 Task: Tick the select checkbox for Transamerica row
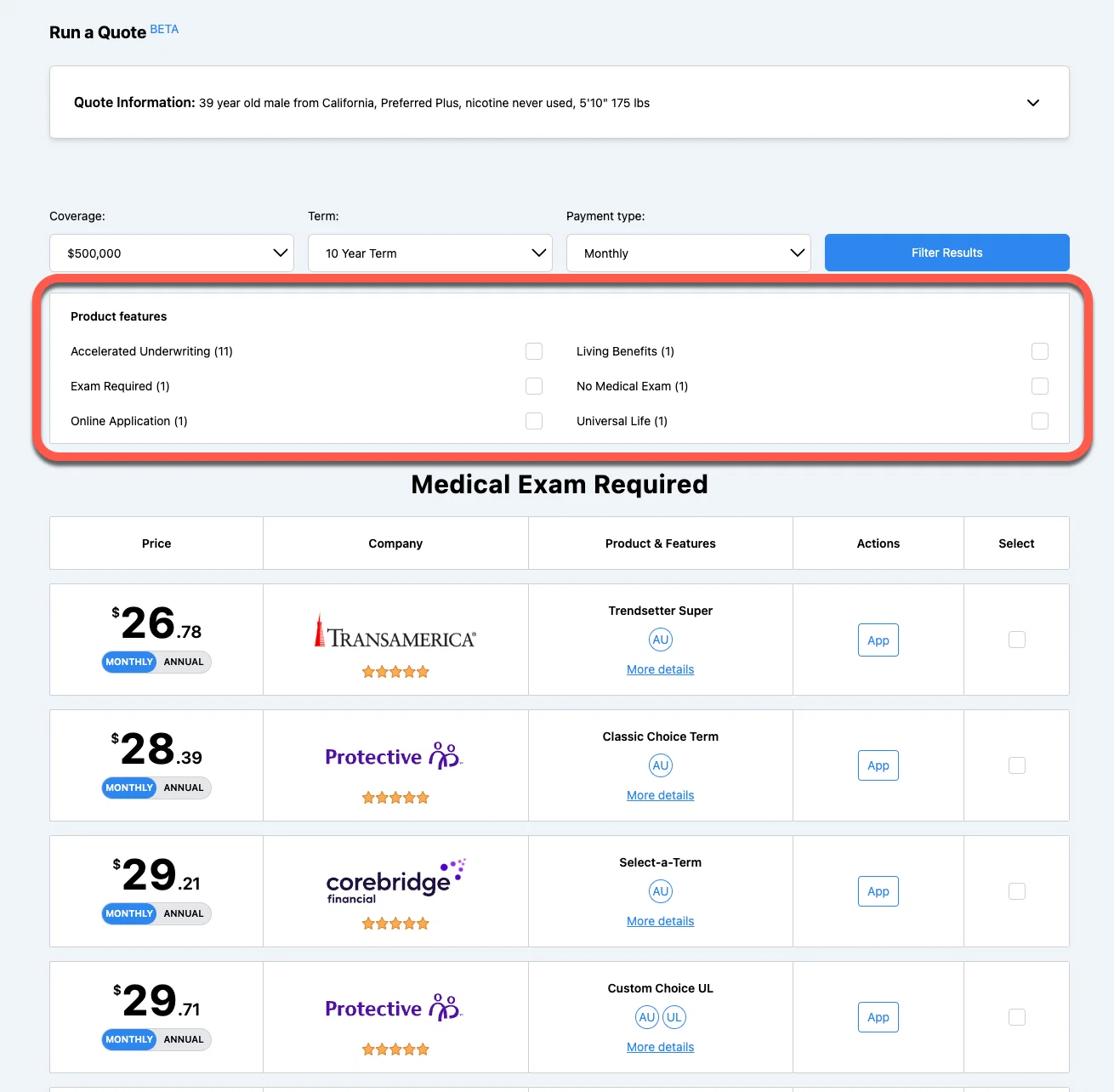click(1017, 640)
